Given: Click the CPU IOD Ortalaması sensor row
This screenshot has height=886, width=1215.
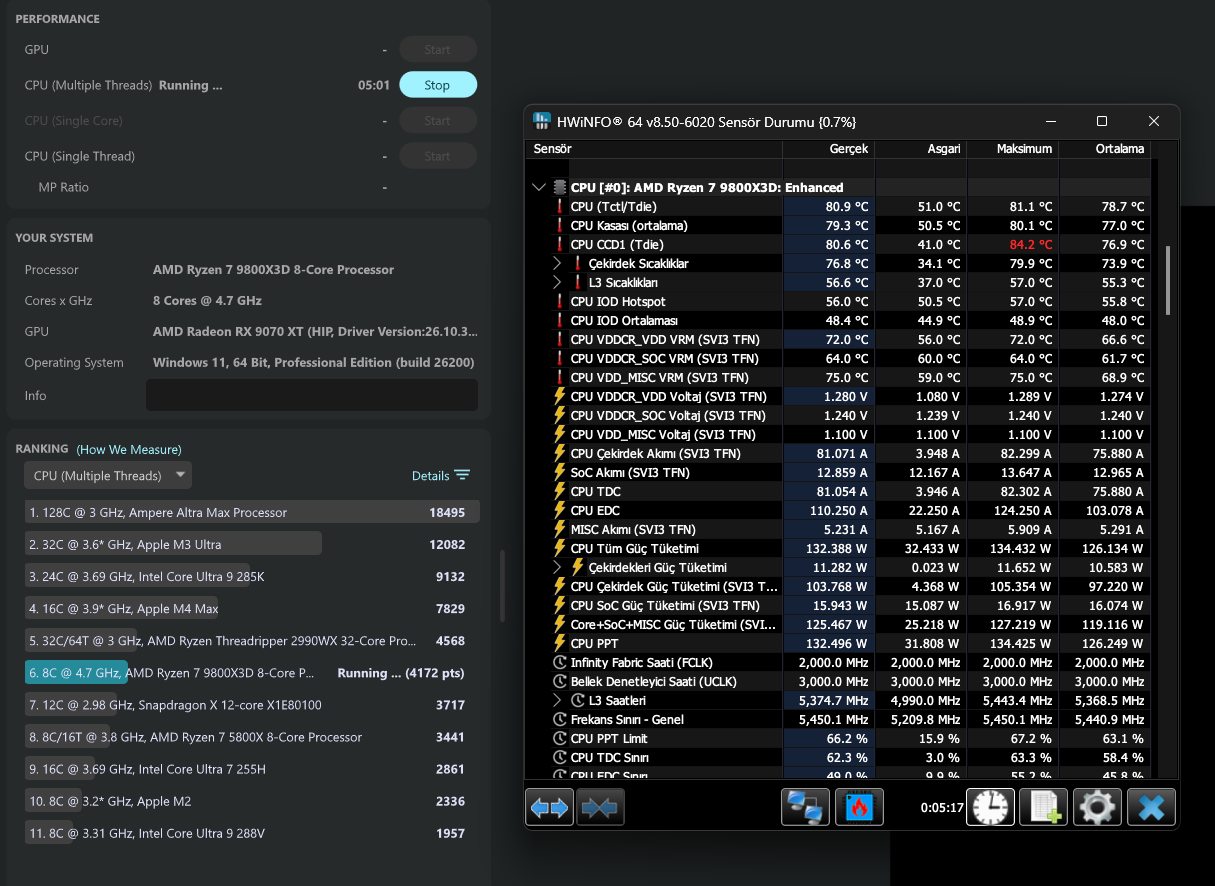Looking at the screenshot, I should point(839,321).
